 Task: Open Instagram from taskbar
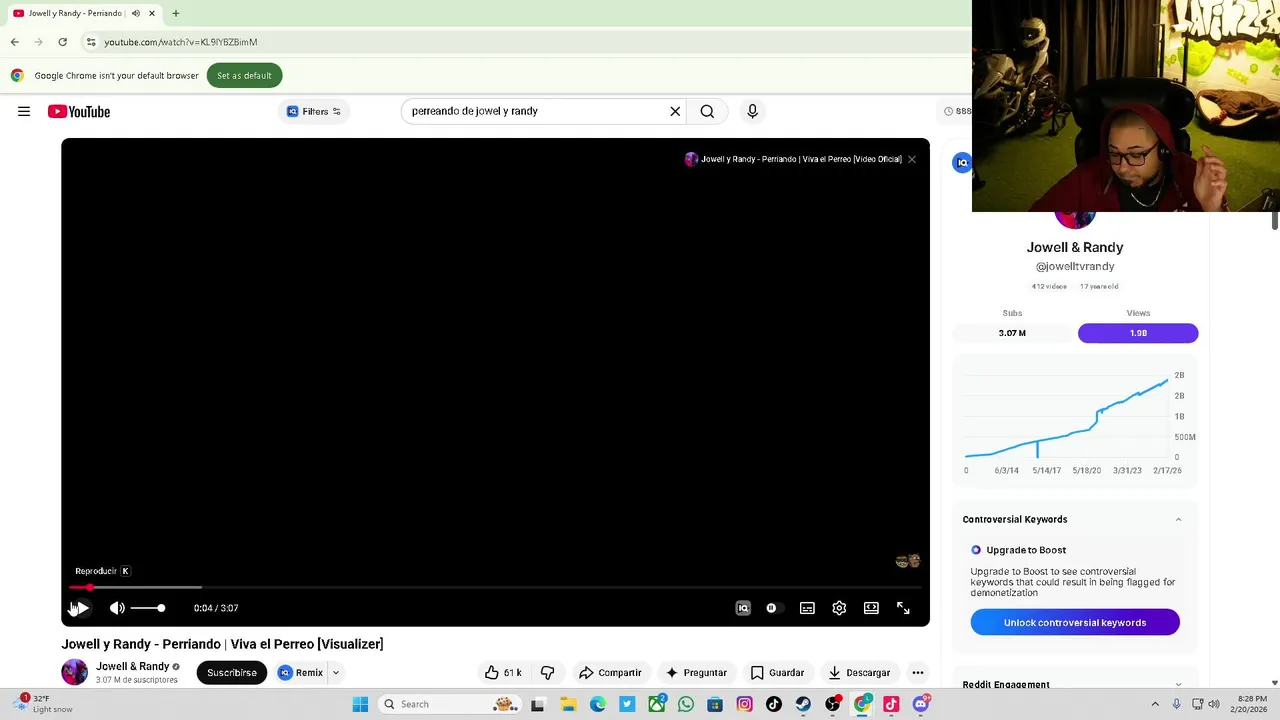(x=744, y=704)
